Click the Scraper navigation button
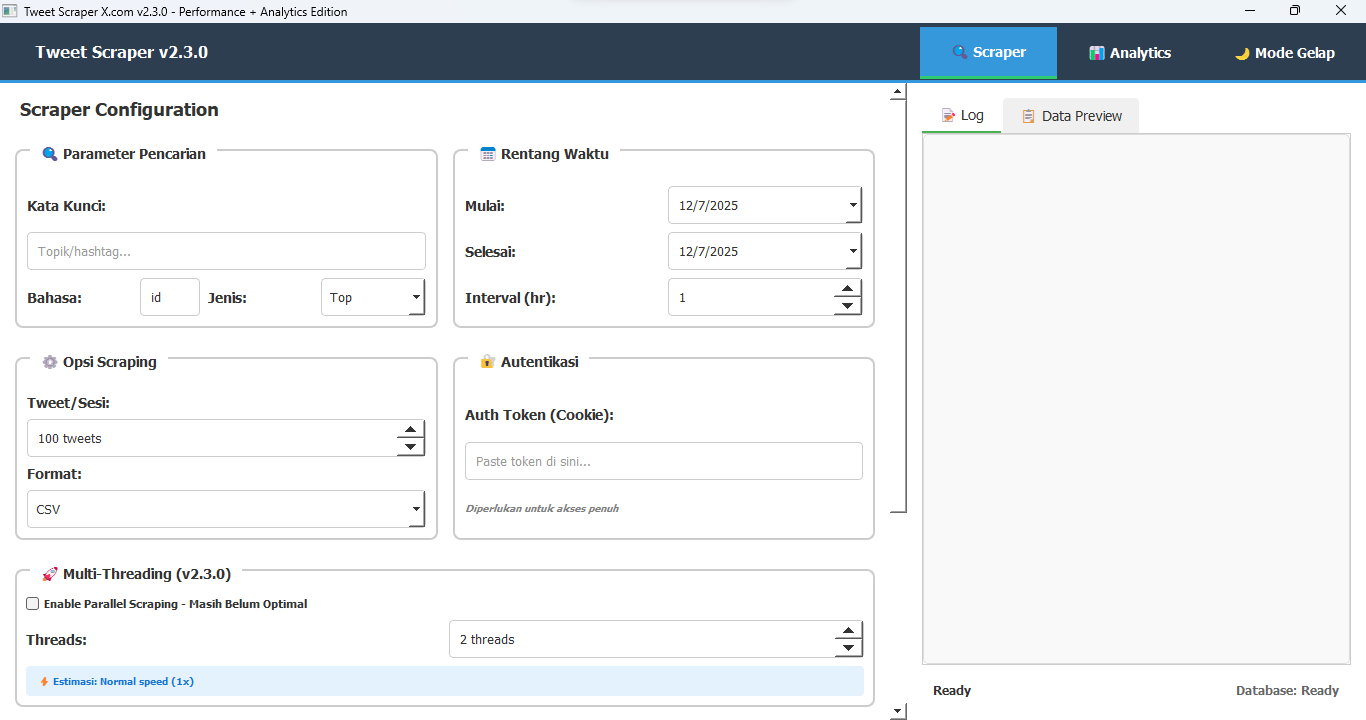 (988, 52)
